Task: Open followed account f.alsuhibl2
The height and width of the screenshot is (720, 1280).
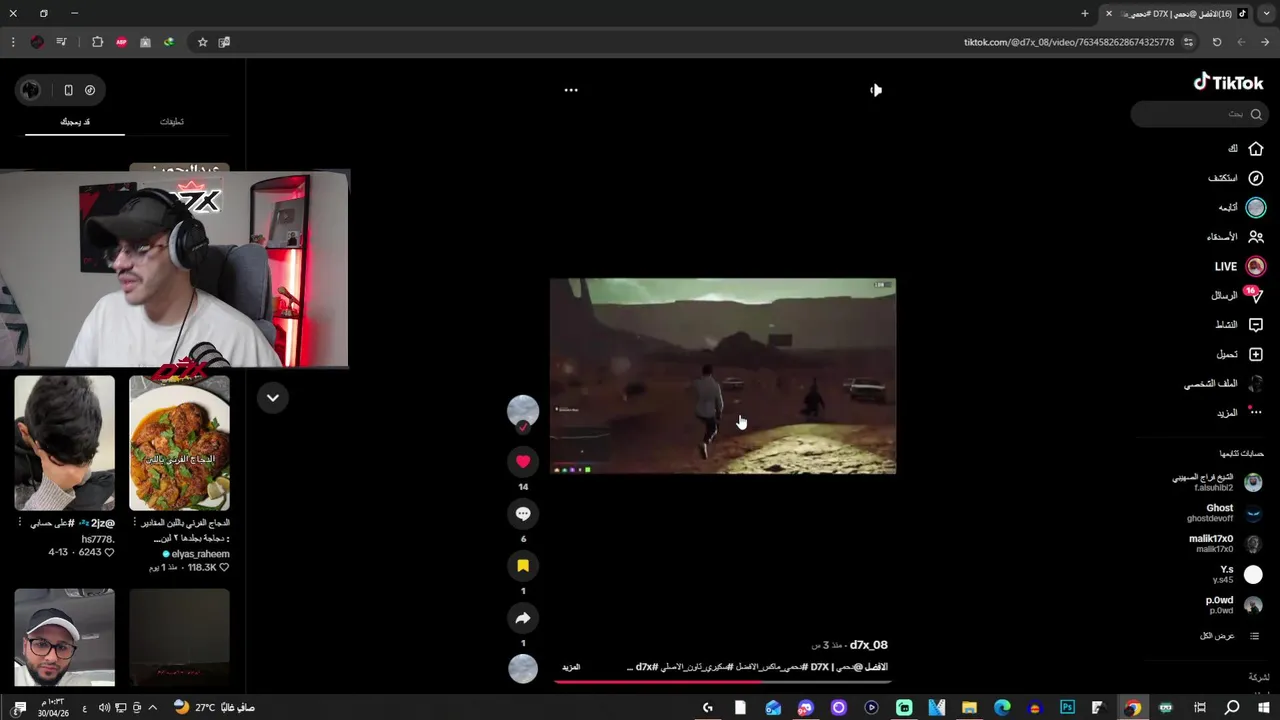Action: 1217,482
